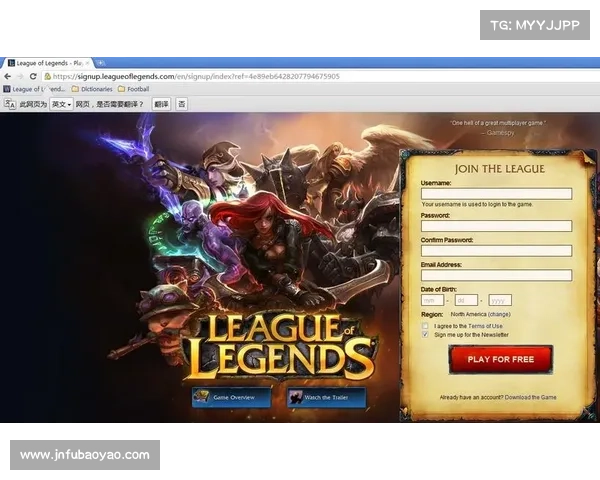Click the Watch the Trailer button
Image resolution: width=600 pixels, height=480 pixels.
pos(326,397)
